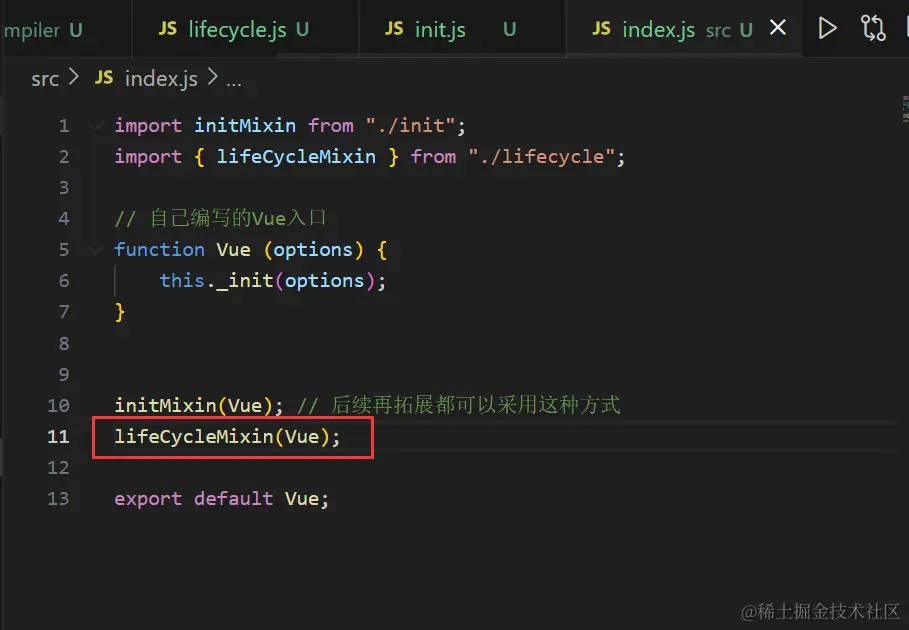909x630 pixels.
Task: Click the breadcrumb chevron after src
Action: coord(73,77)
